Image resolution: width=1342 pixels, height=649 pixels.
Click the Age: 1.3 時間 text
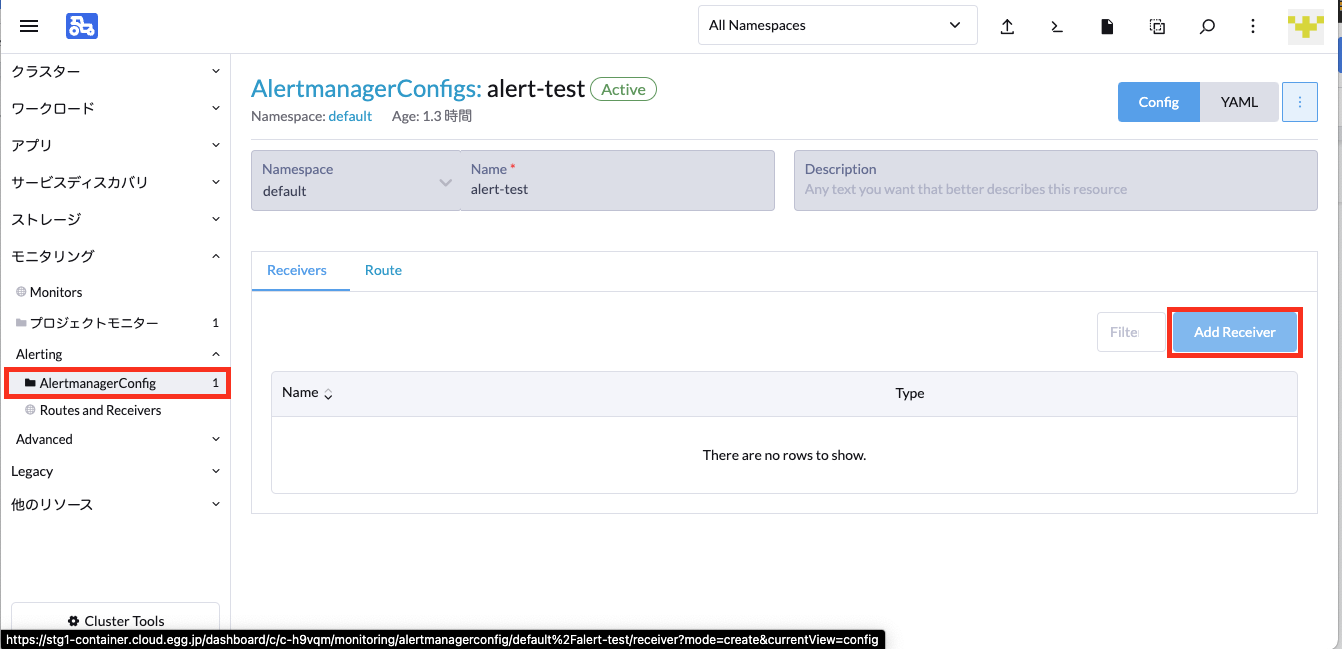pyautogui.click(x=432, y=116)
